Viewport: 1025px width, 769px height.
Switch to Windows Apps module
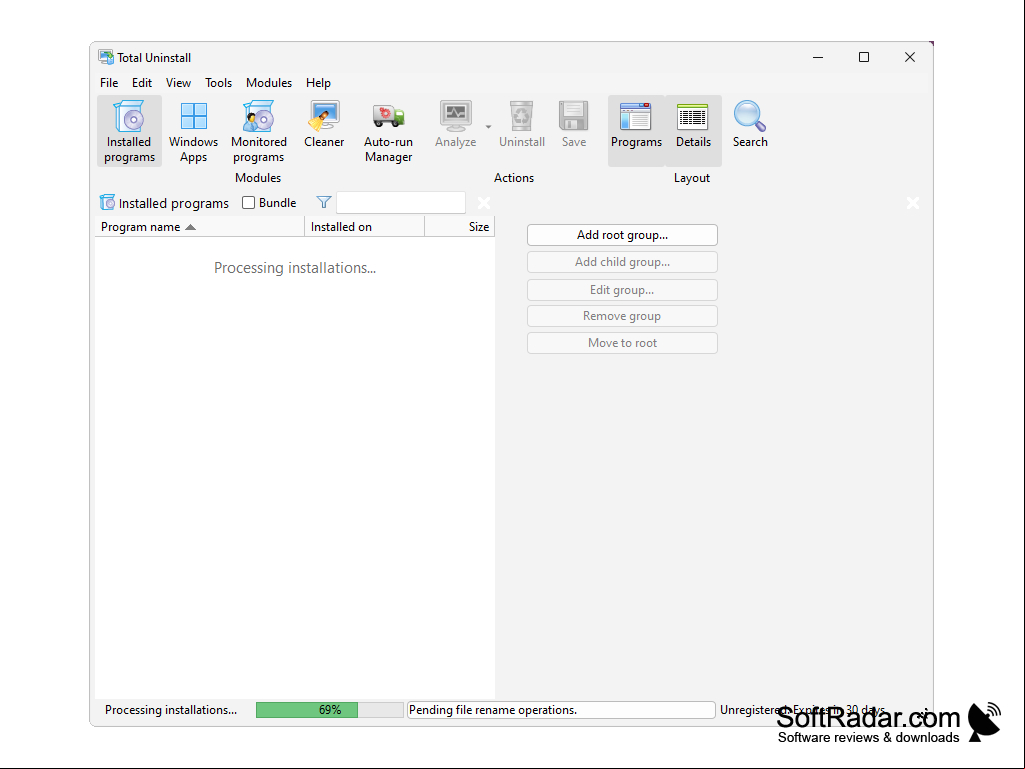193,131
